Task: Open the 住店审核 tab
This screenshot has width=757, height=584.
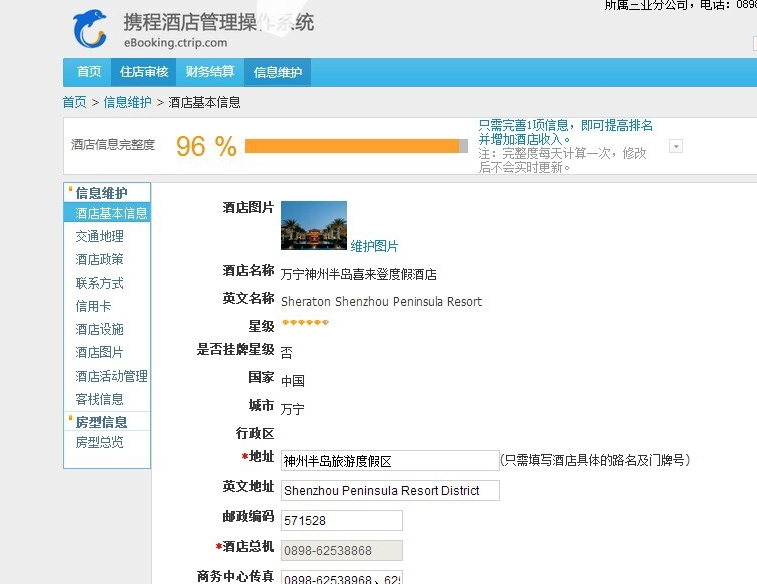Action: coord(144,72)
